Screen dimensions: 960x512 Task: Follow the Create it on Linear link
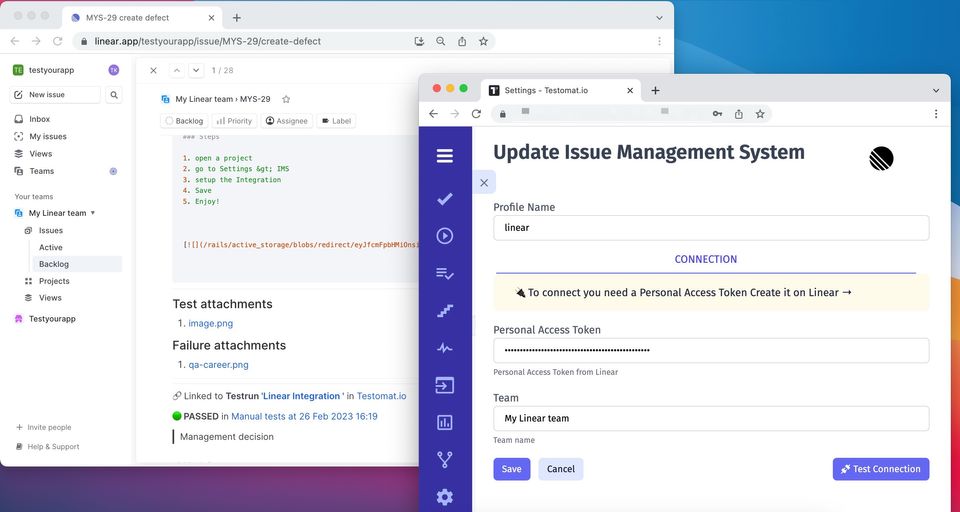click(x=801, y=292)
